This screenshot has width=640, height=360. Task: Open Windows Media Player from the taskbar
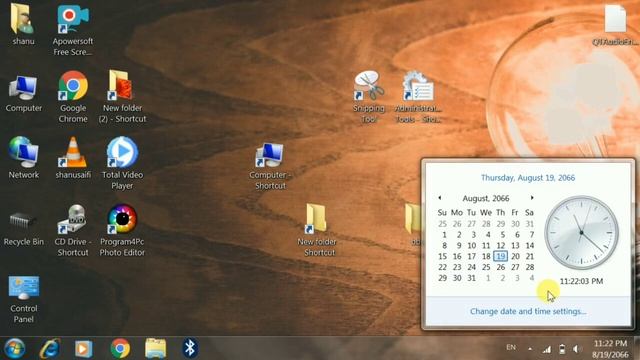pyautogui.click(x=83, y=349)
